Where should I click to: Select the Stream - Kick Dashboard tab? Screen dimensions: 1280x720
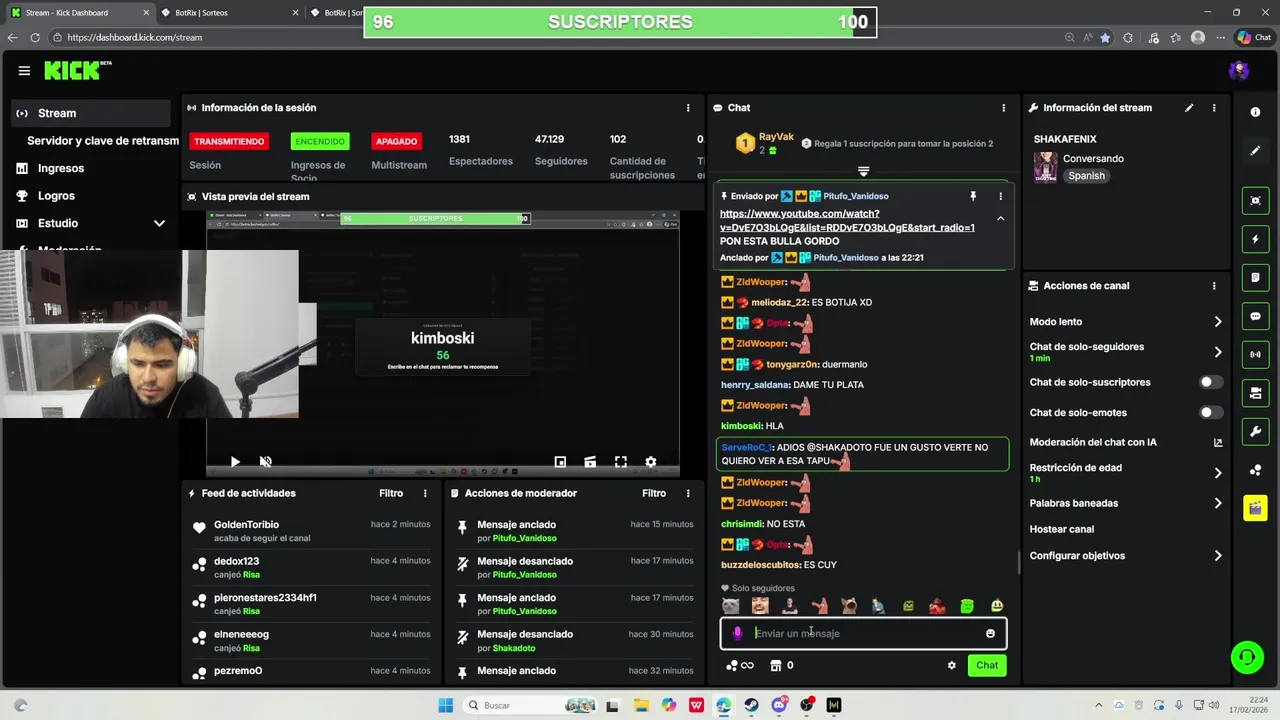tap(80, 13)
